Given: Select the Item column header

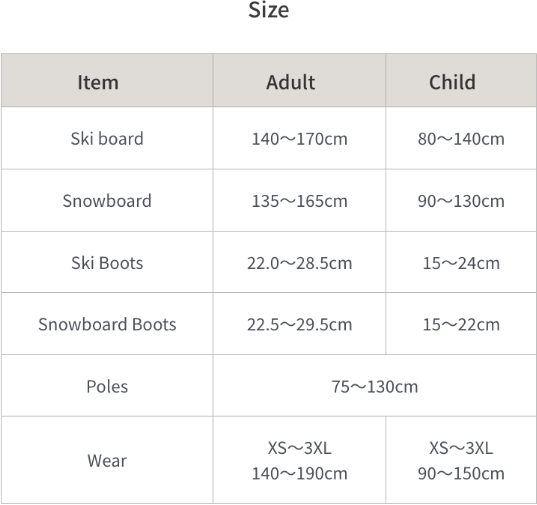Looking at the screenshot, I should coord(98,82).
